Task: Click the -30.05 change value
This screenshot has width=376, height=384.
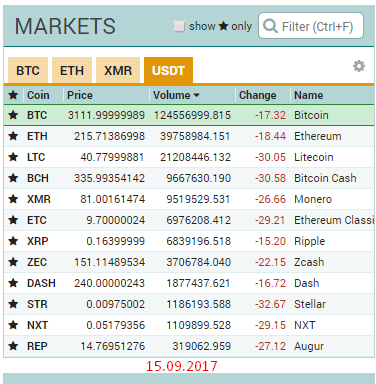Action: click(x=270, y=157)
